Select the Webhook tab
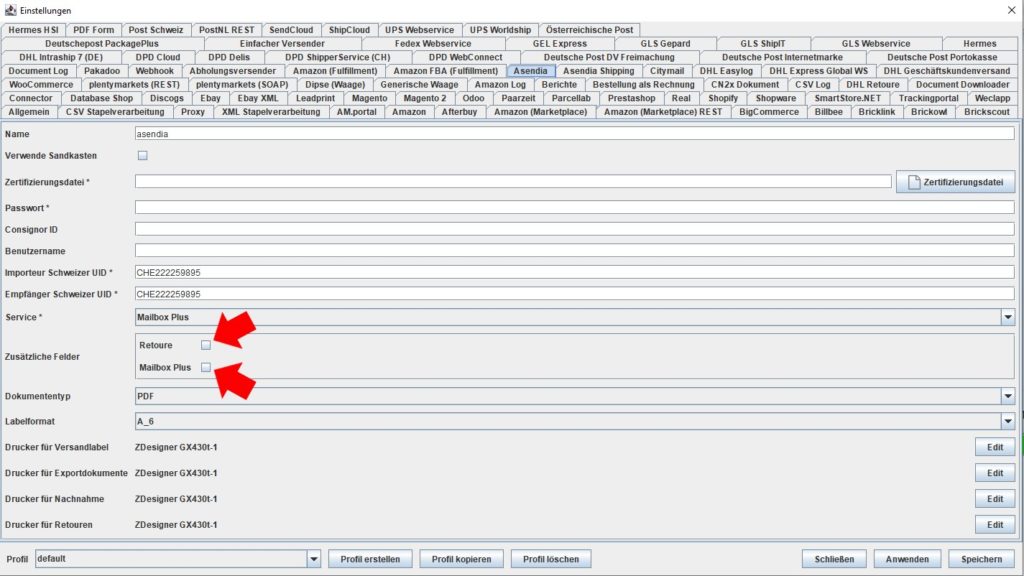The width and height of the screenshot is (1024, 576). 155,71
